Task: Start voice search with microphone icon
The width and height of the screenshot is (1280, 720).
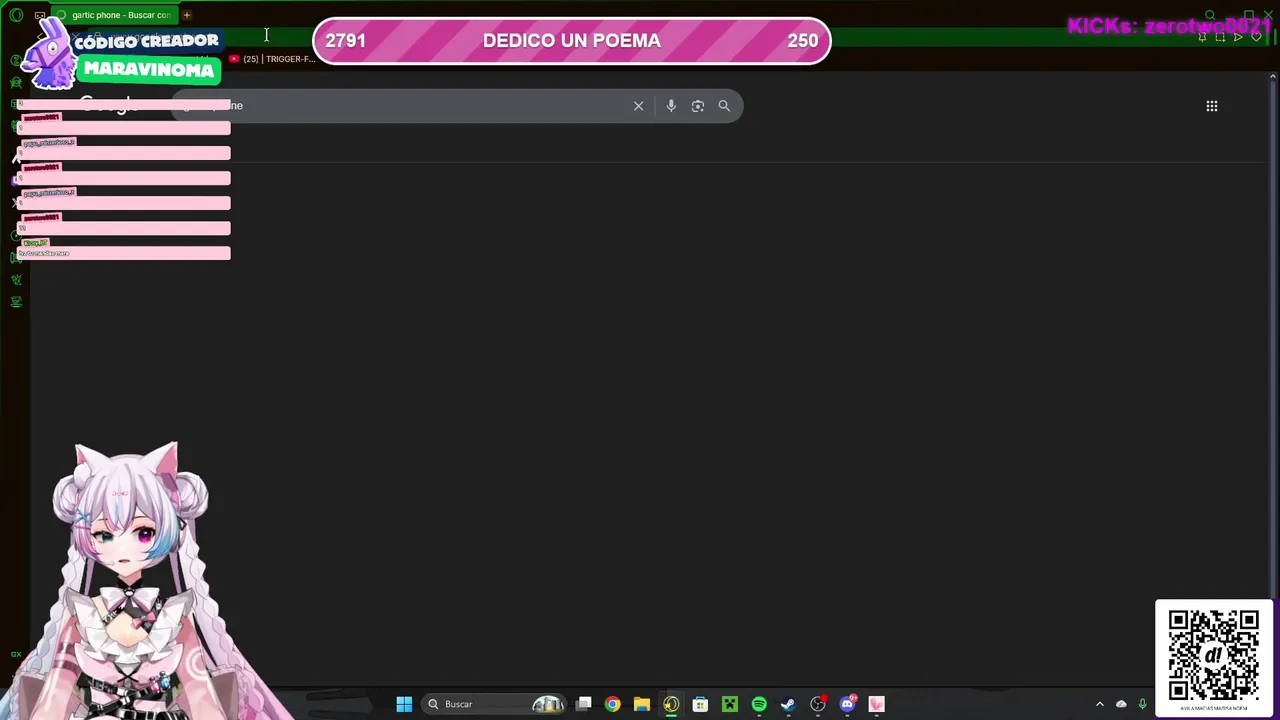Action: pos(671,106)
